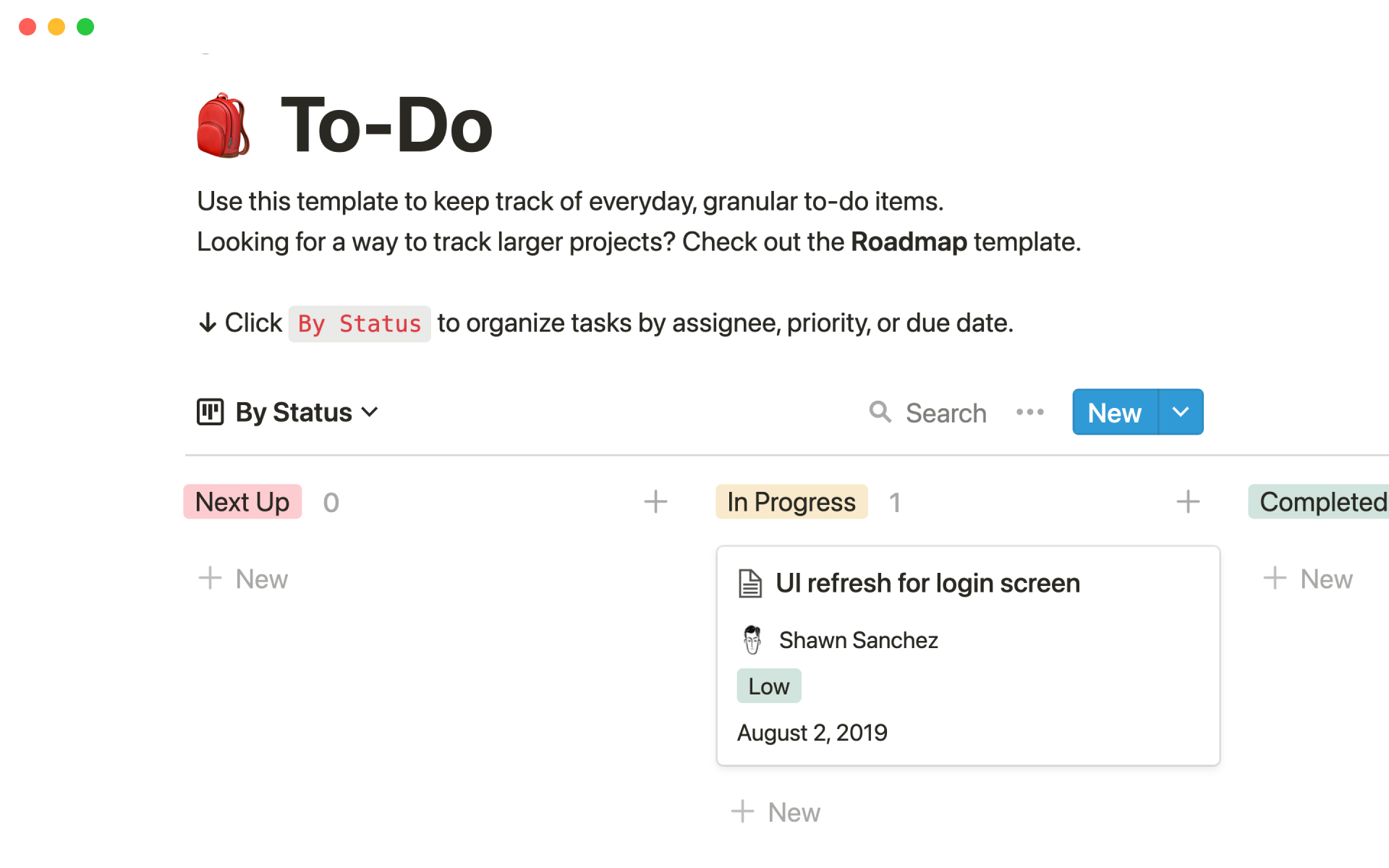
Task: Click the plus icon beside In Progress
Action: pyautogui.click(x=1187, y=501)
